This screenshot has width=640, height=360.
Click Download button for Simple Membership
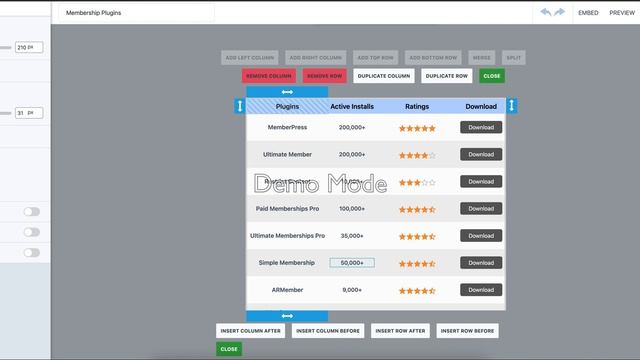(481, 263)
